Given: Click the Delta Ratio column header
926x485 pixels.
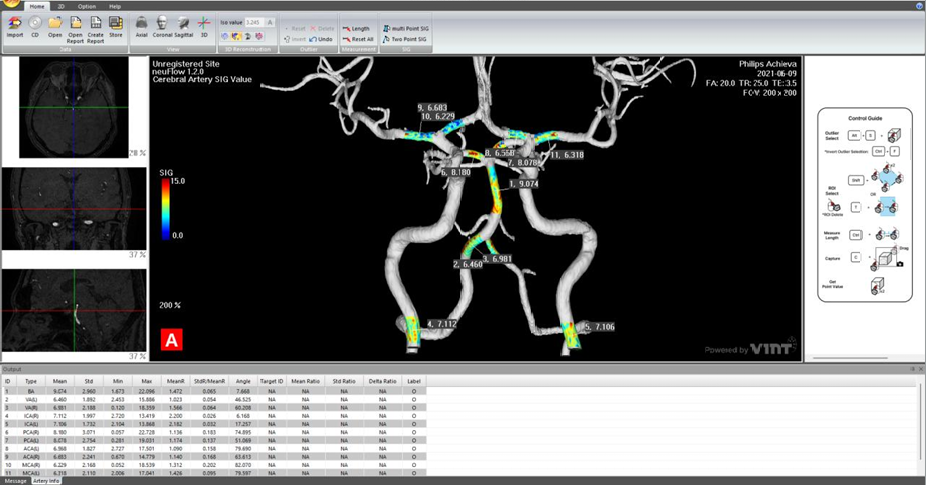Looking at the screenshot, I should (x=382, y=381).
